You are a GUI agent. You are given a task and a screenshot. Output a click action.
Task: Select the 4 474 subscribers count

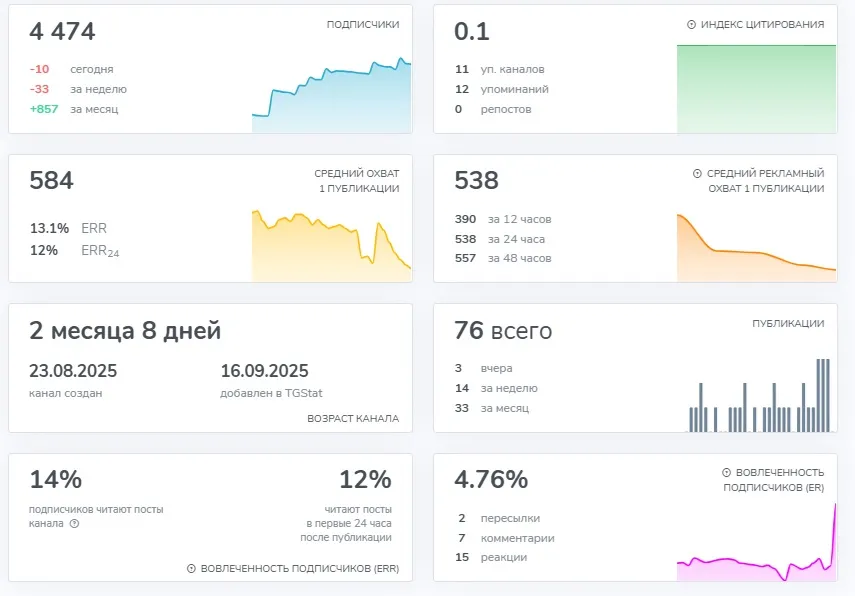pos(62,31)
